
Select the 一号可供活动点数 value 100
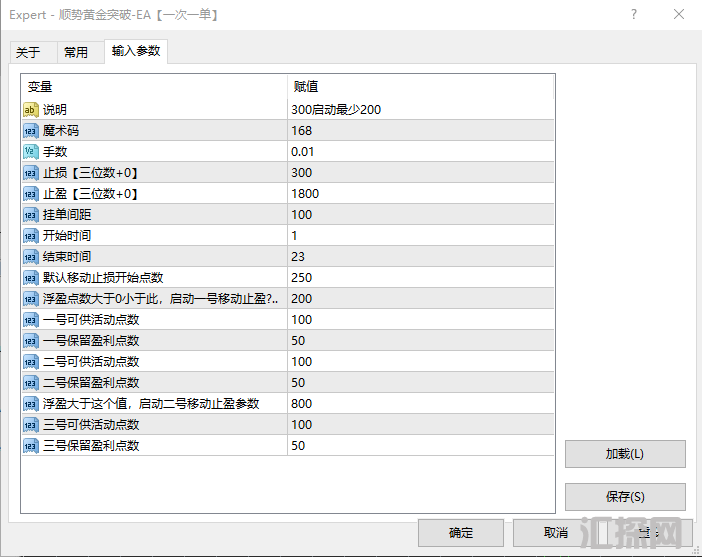pos(420,320)
